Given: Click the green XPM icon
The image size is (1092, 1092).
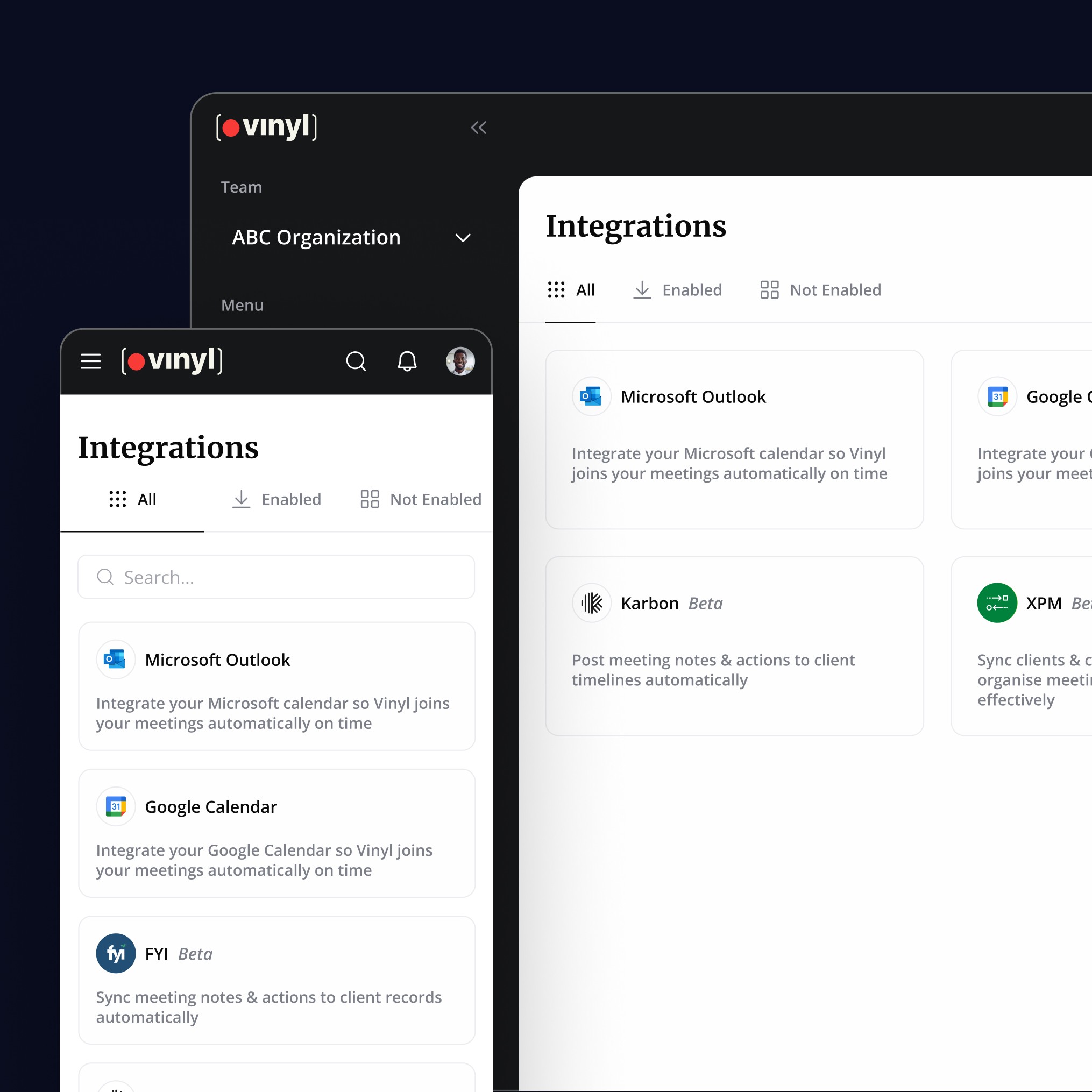Looking at the screenshot, I should click(997, 603).
